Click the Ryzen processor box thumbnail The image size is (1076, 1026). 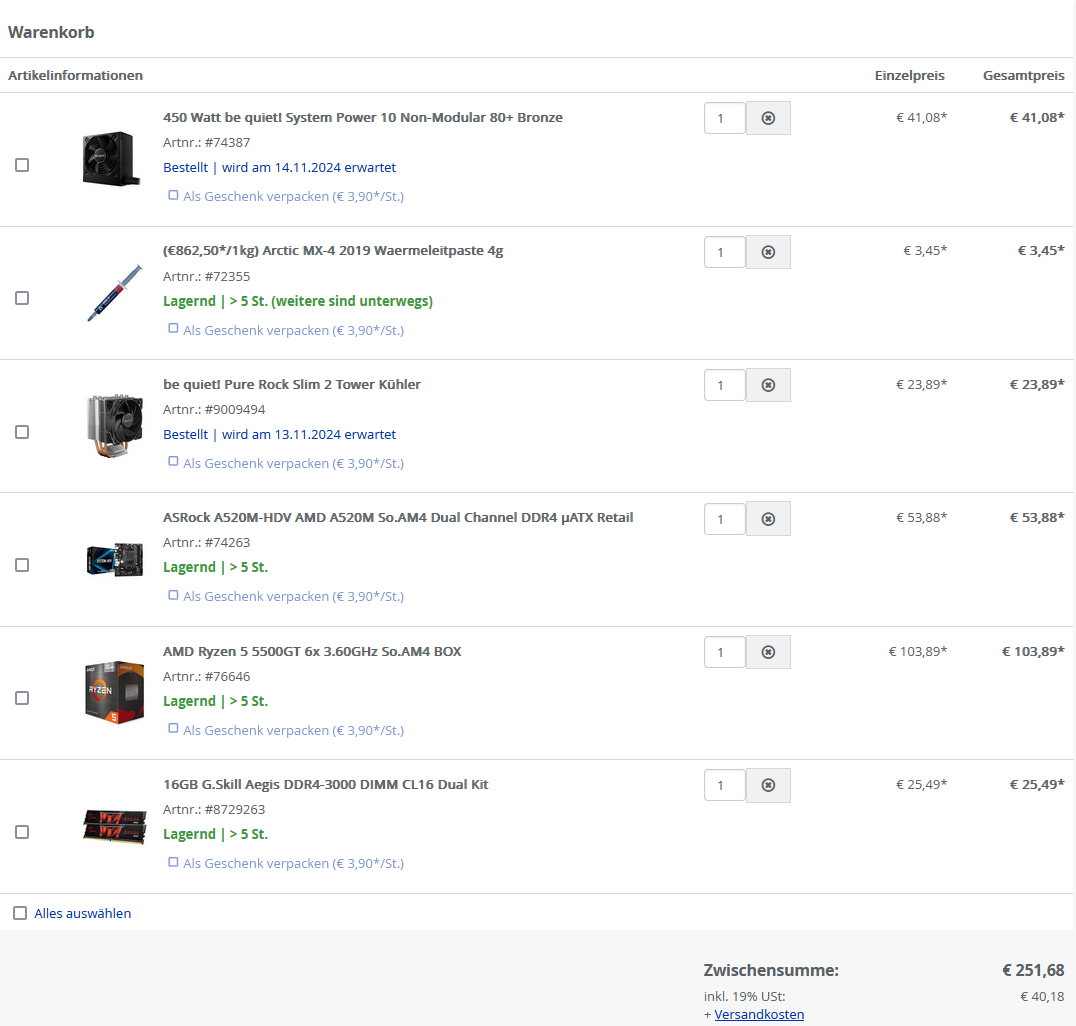coord(115,692)
